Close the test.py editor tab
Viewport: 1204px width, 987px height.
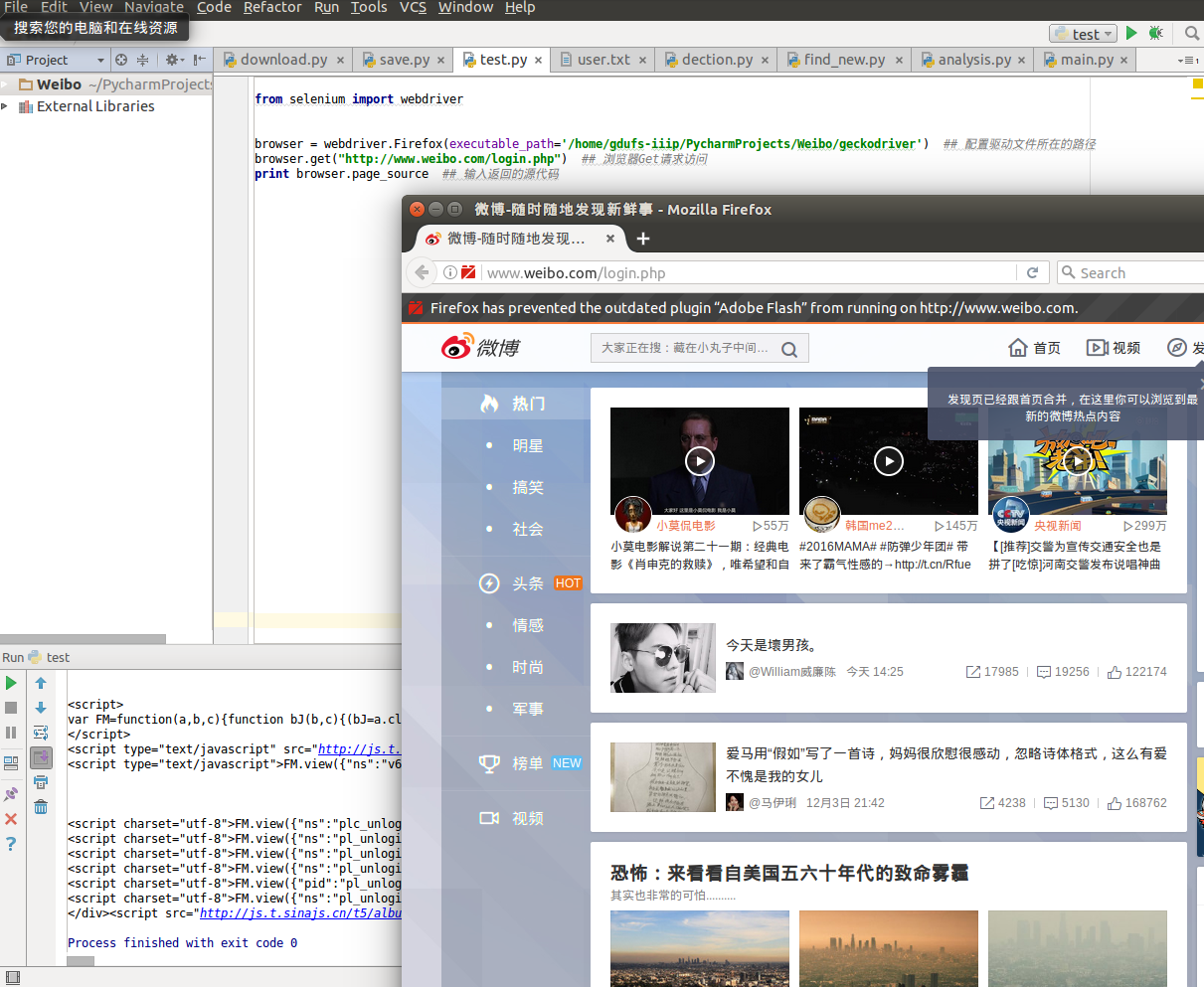click(x=539, y=61)
